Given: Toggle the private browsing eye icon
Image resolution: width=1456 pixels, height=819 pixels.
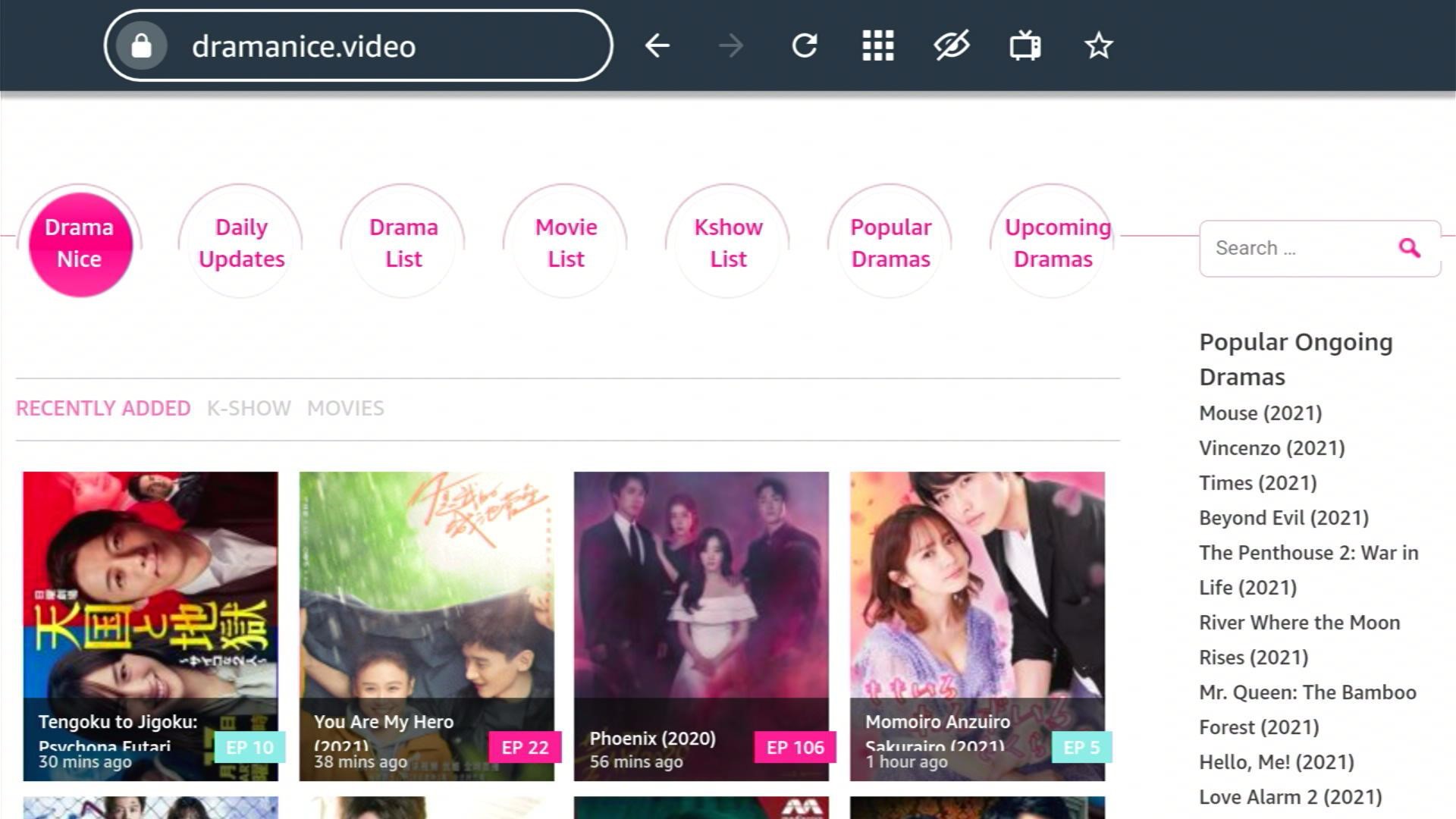Looking at the screenshot, I should (x=951, y=46).
